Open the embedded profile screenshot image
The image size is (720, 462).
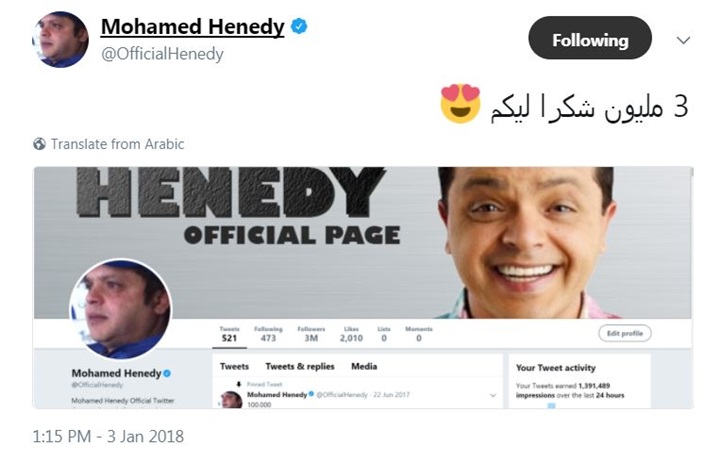pyautogui.click(x=363, y=287)
